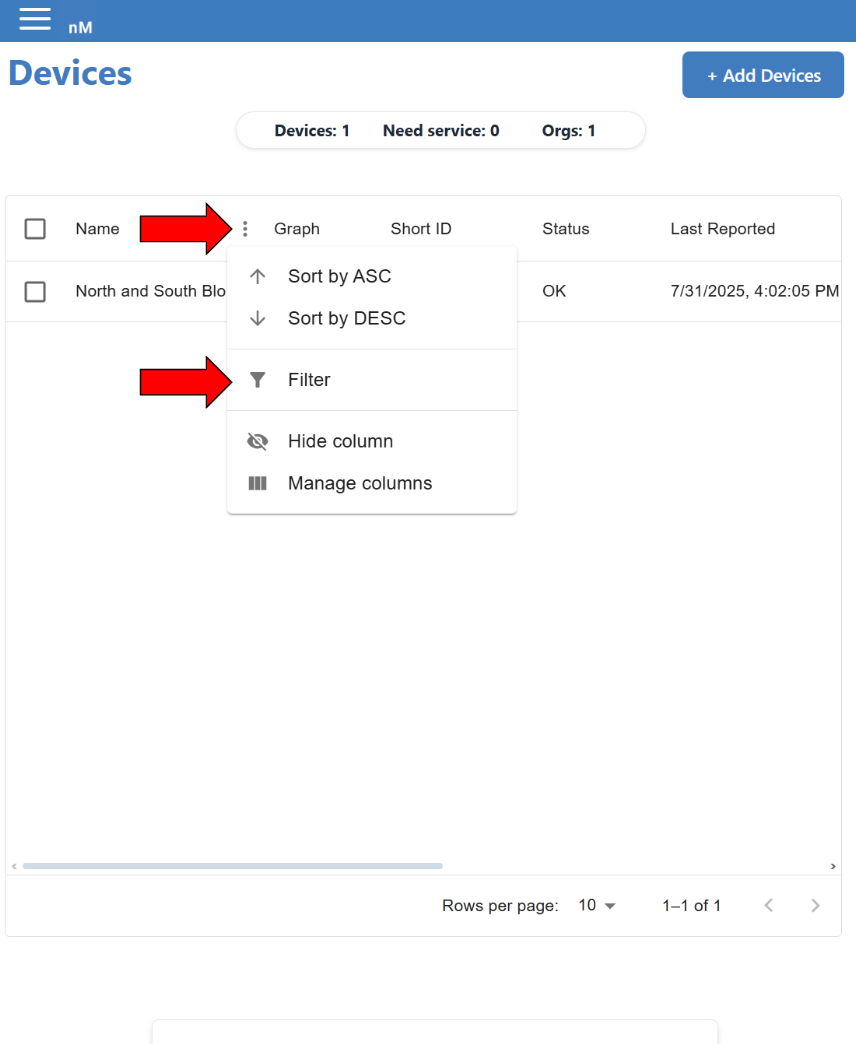Click the Devices: 1 summary text
Image resolution: width=856 pixels, height=1044 pixels.
coord(312,130)
